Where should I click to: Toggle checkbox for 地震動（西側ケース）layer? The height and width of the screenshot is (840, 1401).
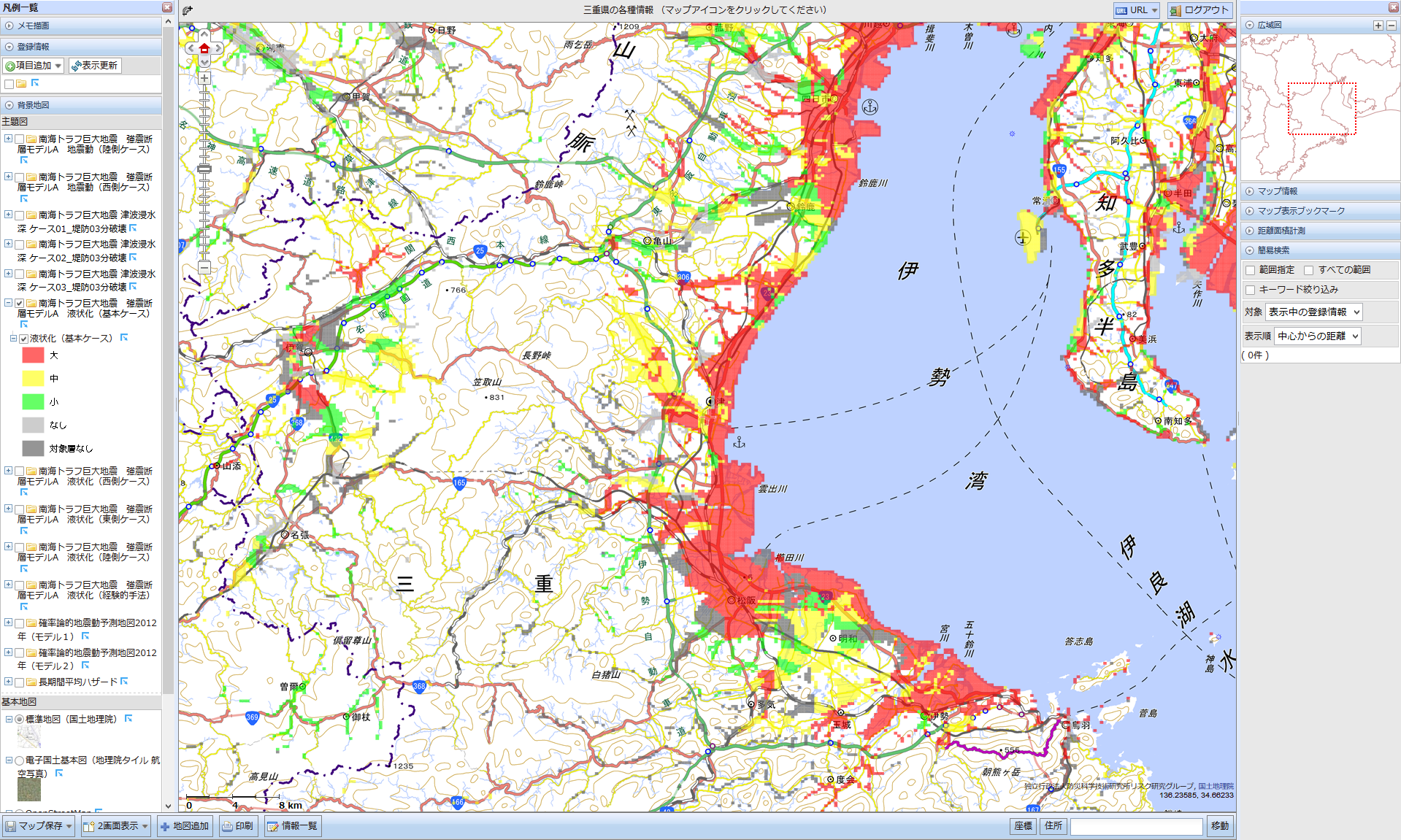tap(20, 177)
